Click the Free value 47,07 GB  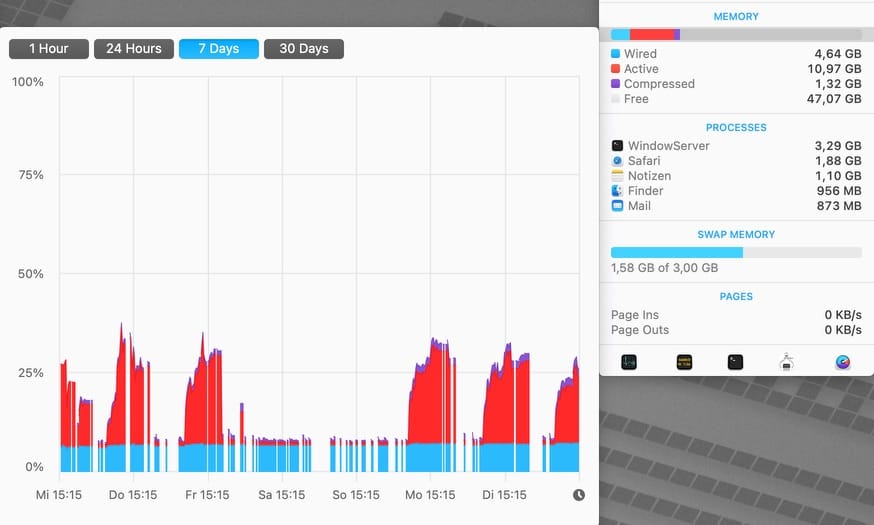(834, 99)
